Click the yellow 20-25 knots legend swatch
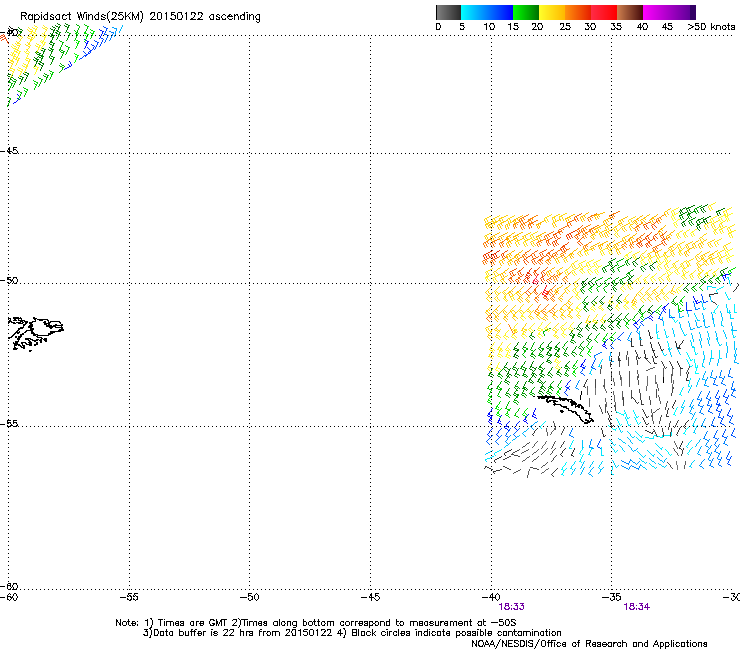The image size is (740, 650). (552, 12)
